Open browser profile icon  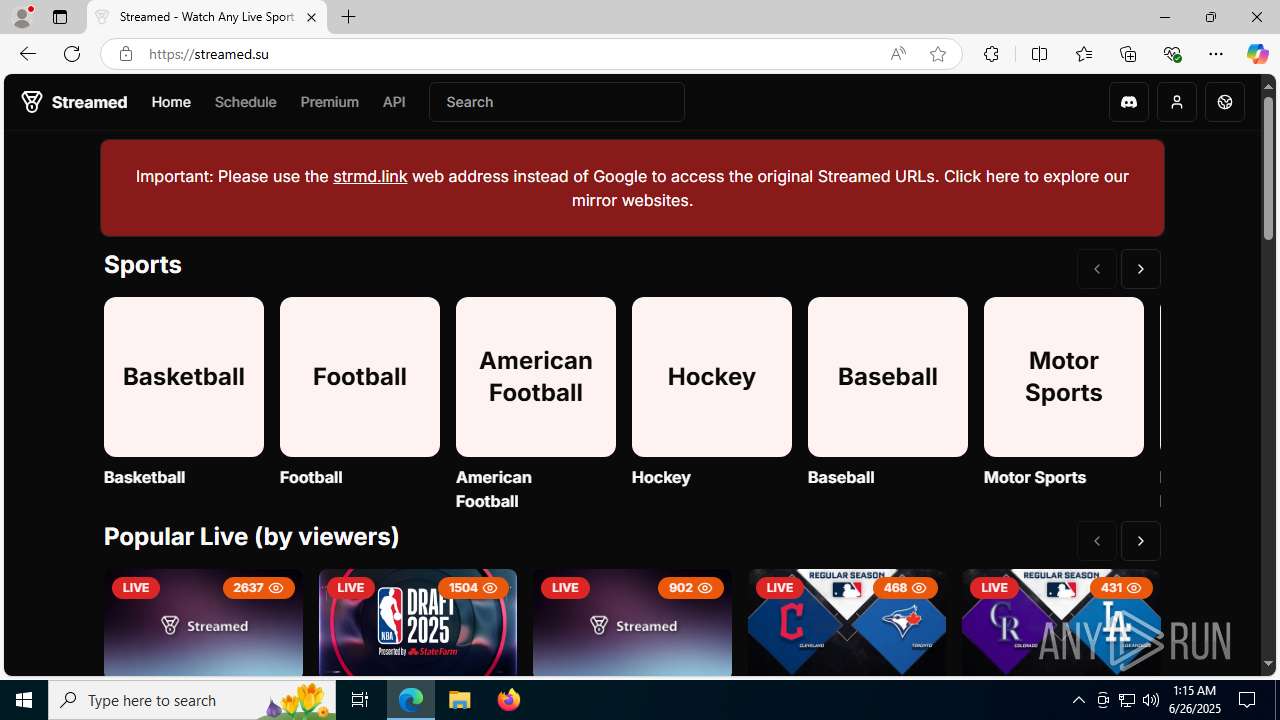[22, 17]
